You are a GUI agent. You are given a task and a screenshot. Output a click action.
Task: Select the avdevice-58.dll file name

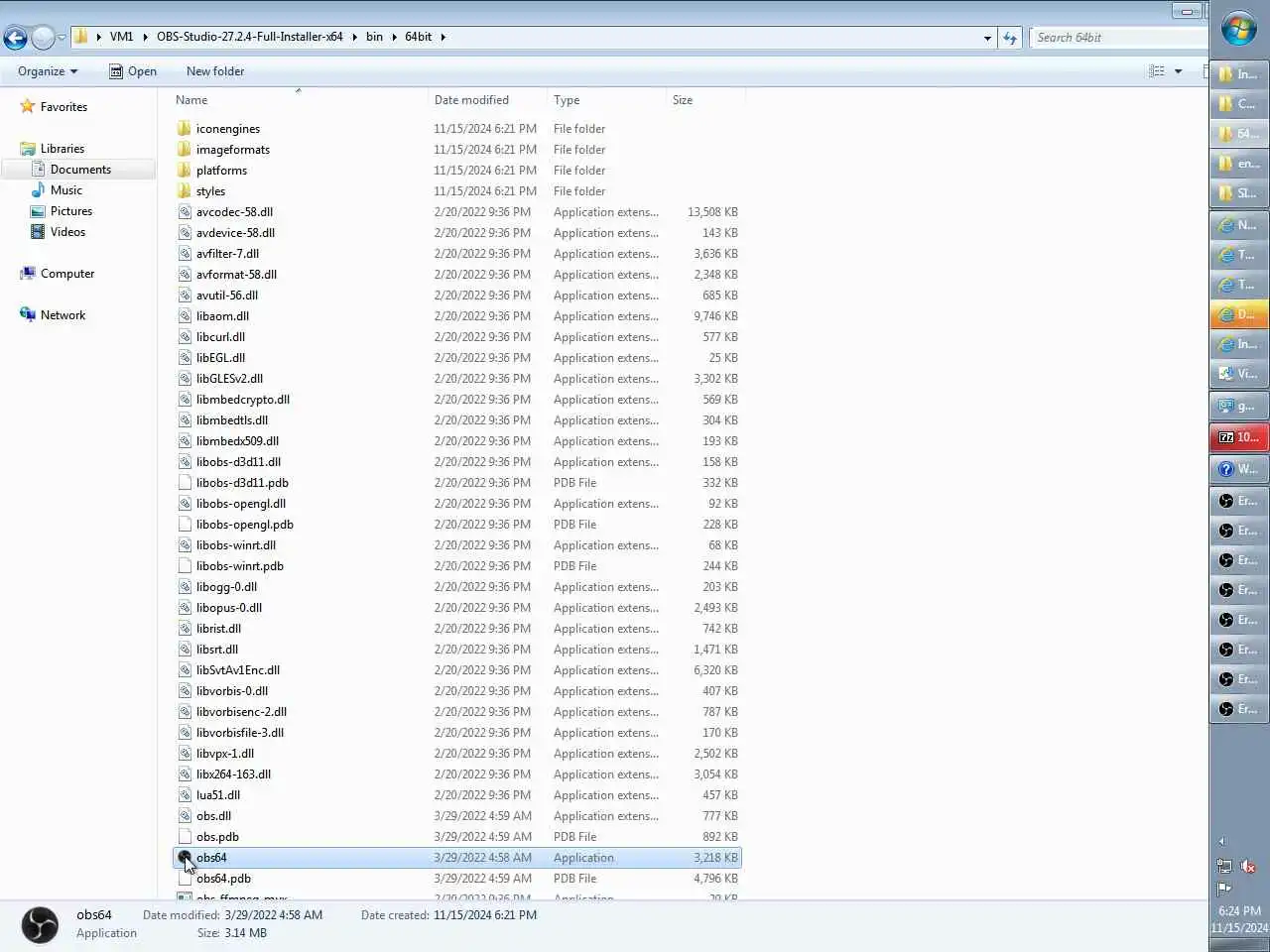point(235,233)
